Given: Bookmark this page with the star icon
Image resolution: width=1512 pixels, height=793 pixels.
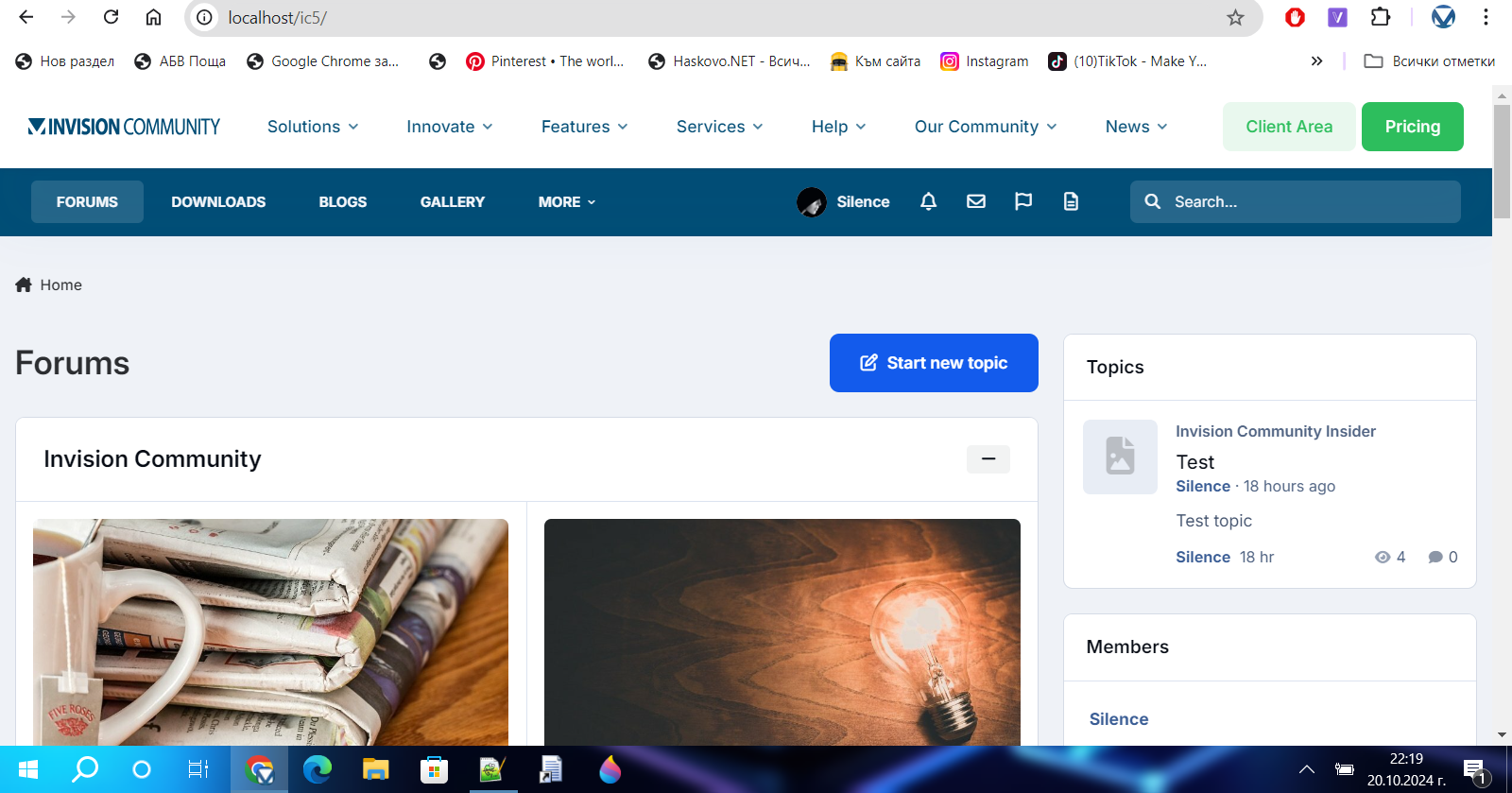Looking at the screenshot, I should 1235,18.
